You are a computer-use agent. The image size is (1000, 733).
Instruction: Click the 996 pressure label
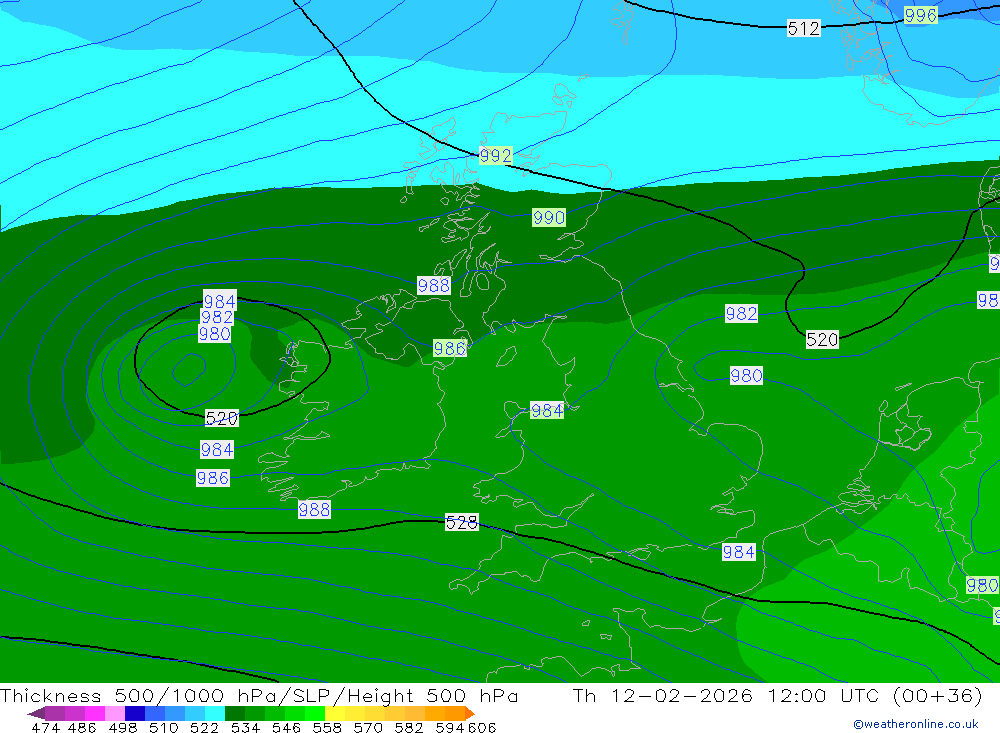(920, 15)
